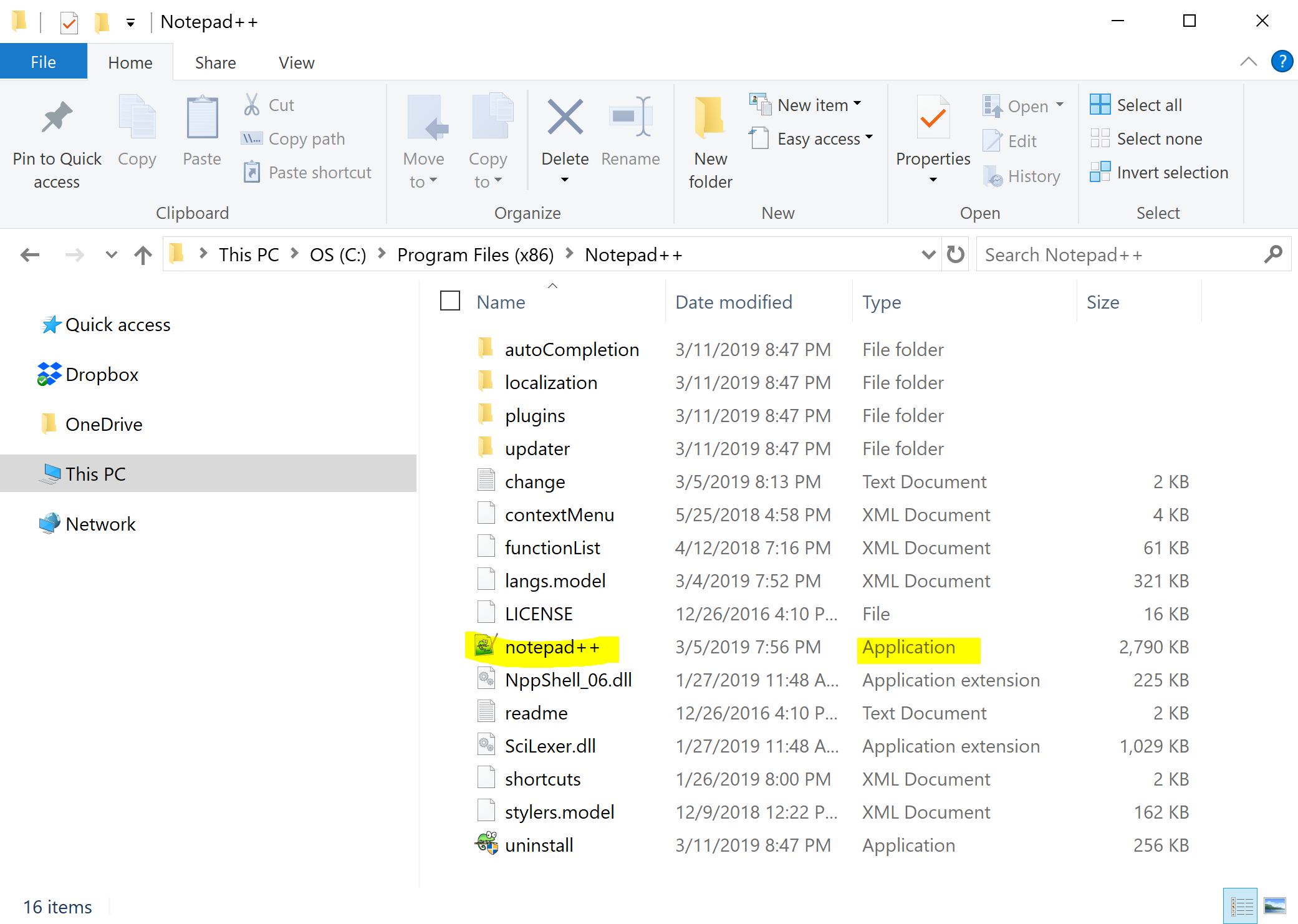Screen dimensions: 1298x924
Task: Switch to large icons view in status bar
Action: [1274, 905]
